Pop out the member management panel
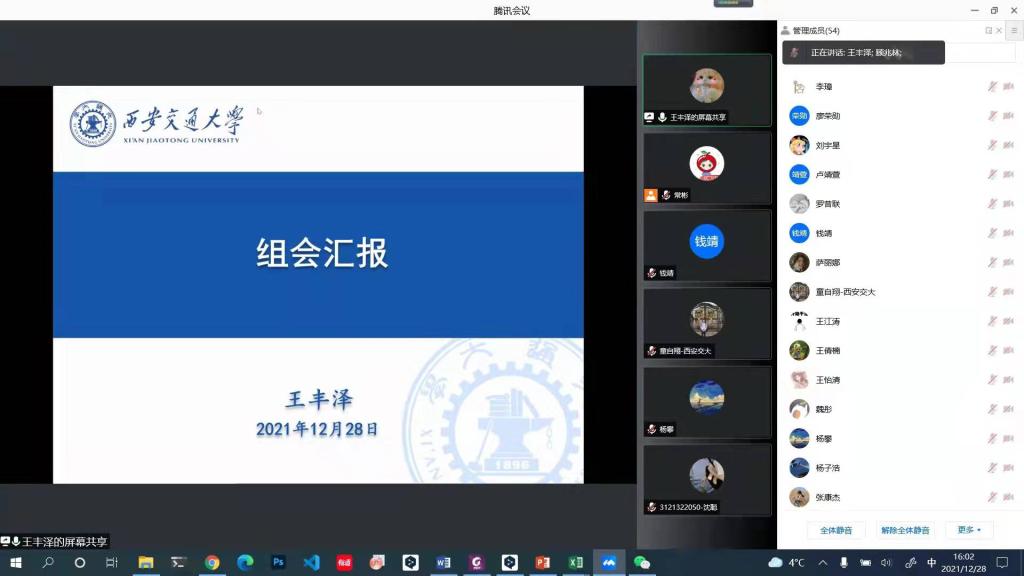This screenshot has width=1024, height=576. (988, 31)
